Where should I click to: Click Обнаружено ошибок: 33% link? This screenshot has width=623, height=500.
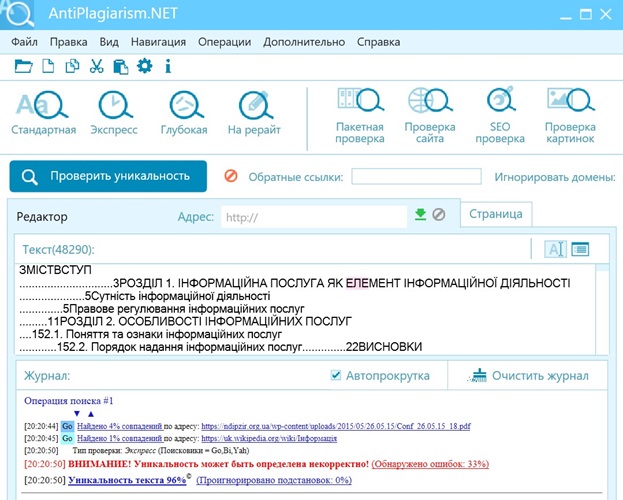click(430, 464)
